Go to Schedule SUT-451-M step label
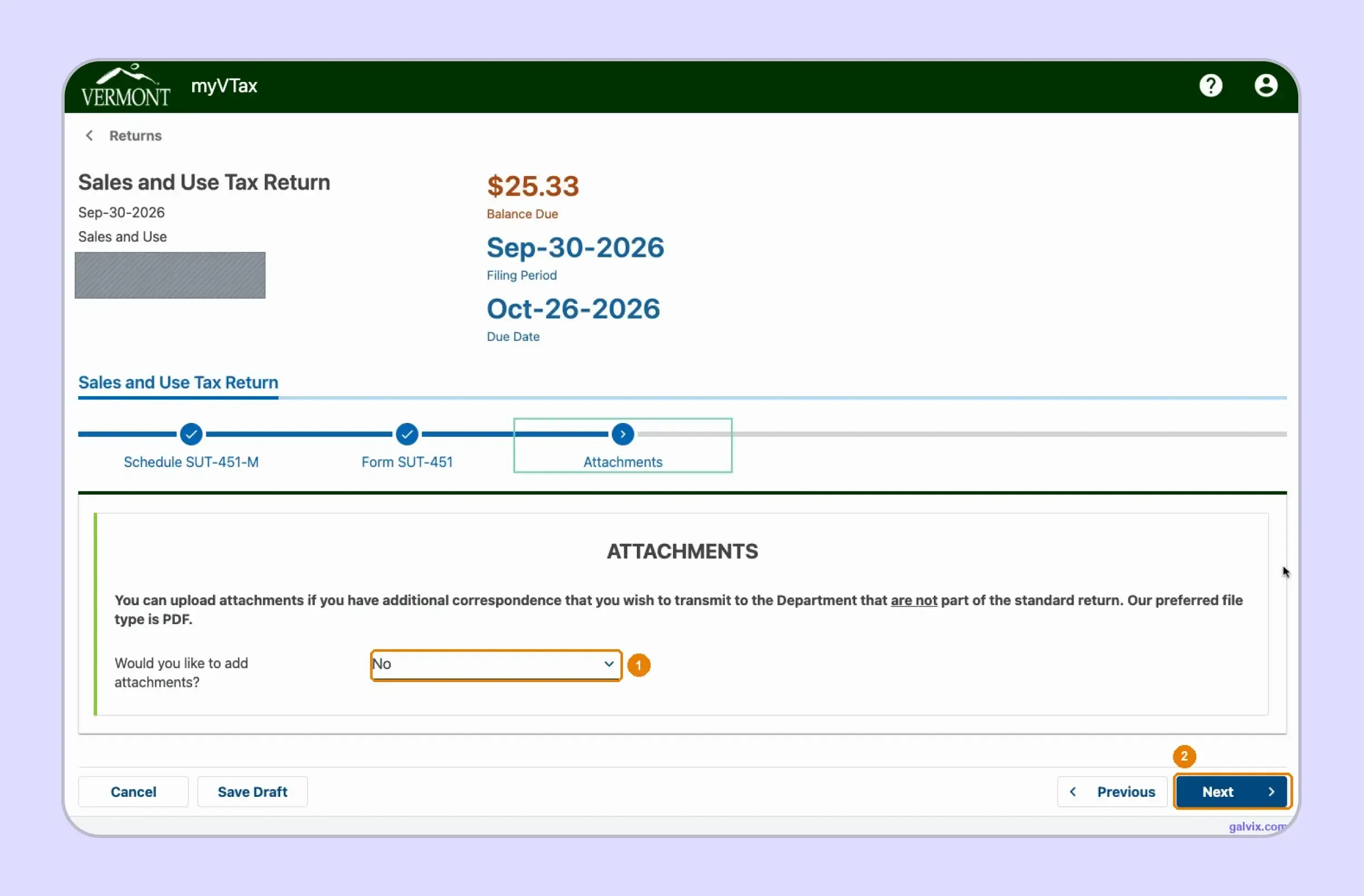1364x896 pixels. pos(191,462)
